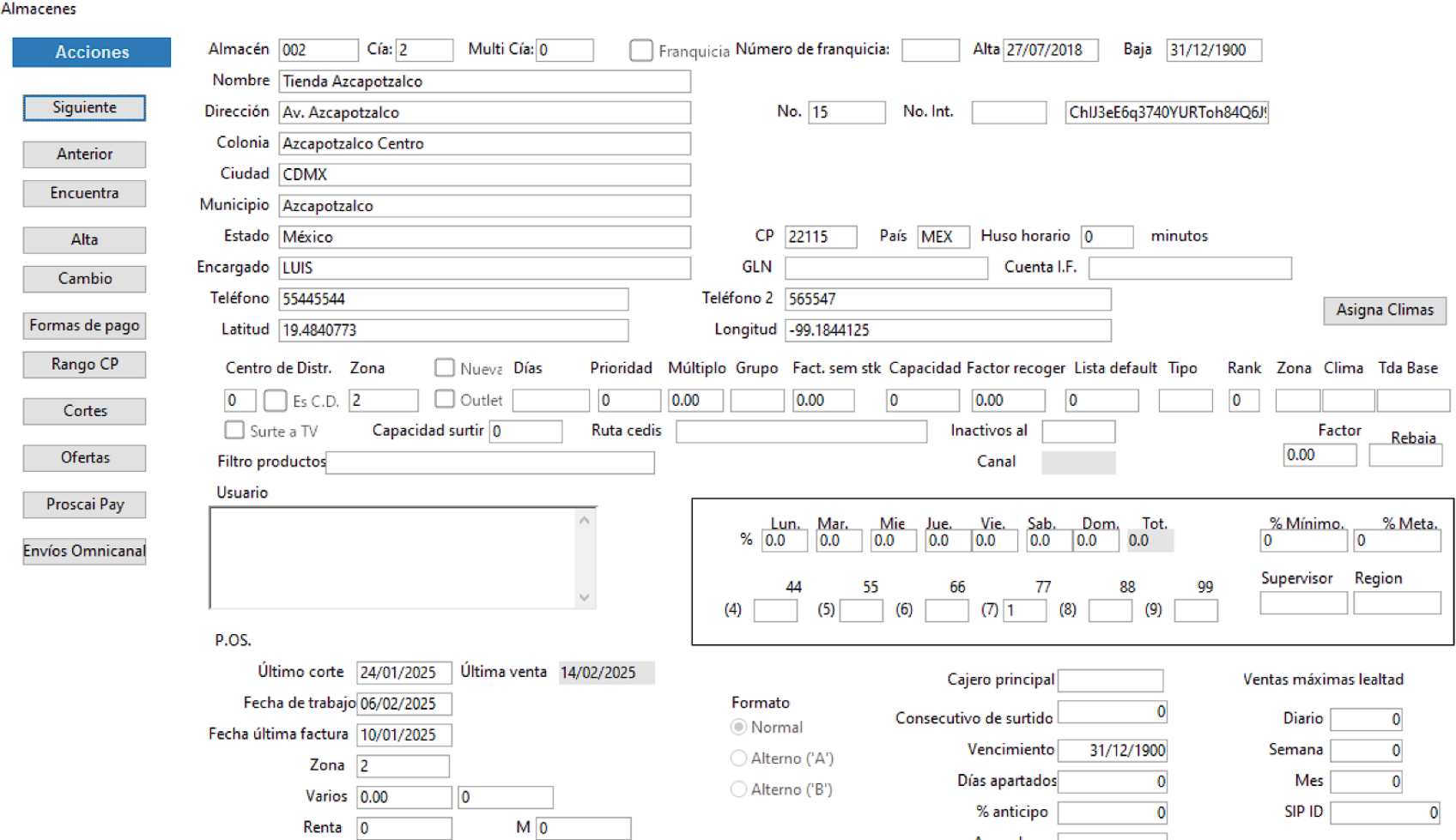Click the Nombre field Tienda Azcapotzalco
The width and height of the screenshot is (1456, 840).
485,82
